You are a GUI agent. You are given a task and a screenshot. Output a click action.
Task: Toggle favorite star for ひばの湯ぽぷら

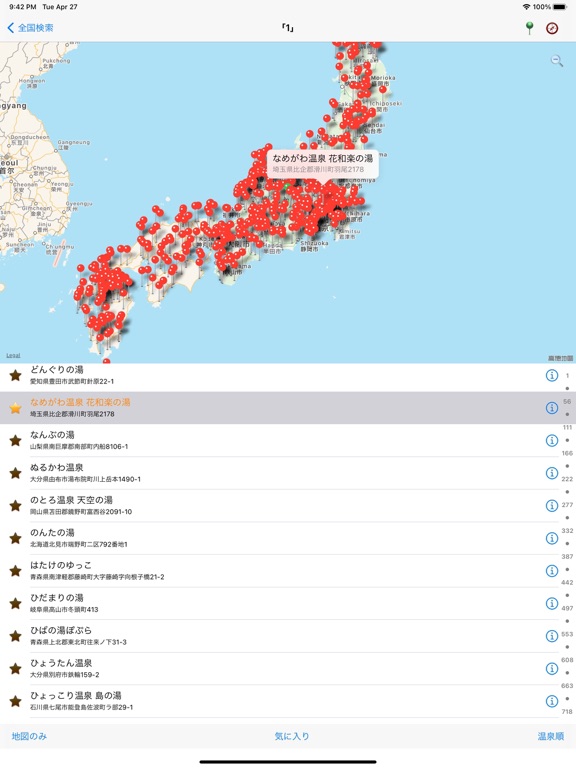pyautogui.click(x=16, y=636)
